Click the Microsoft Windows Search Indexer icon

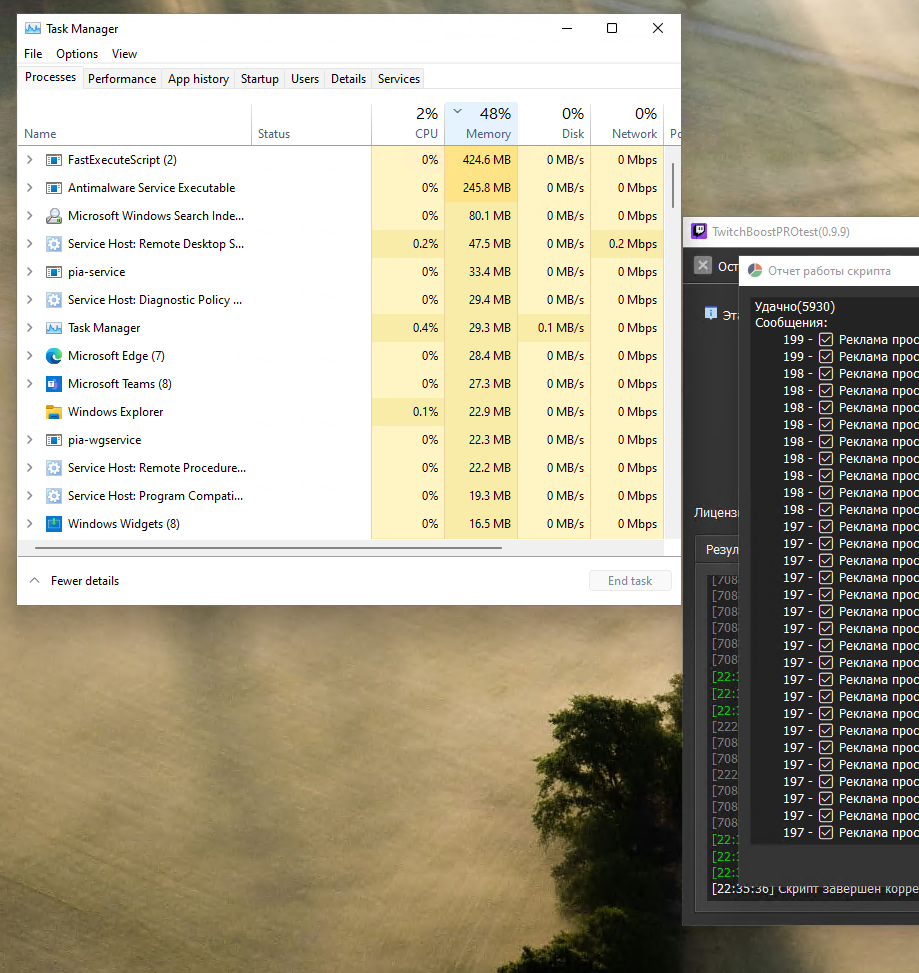(x=54, y=216)
